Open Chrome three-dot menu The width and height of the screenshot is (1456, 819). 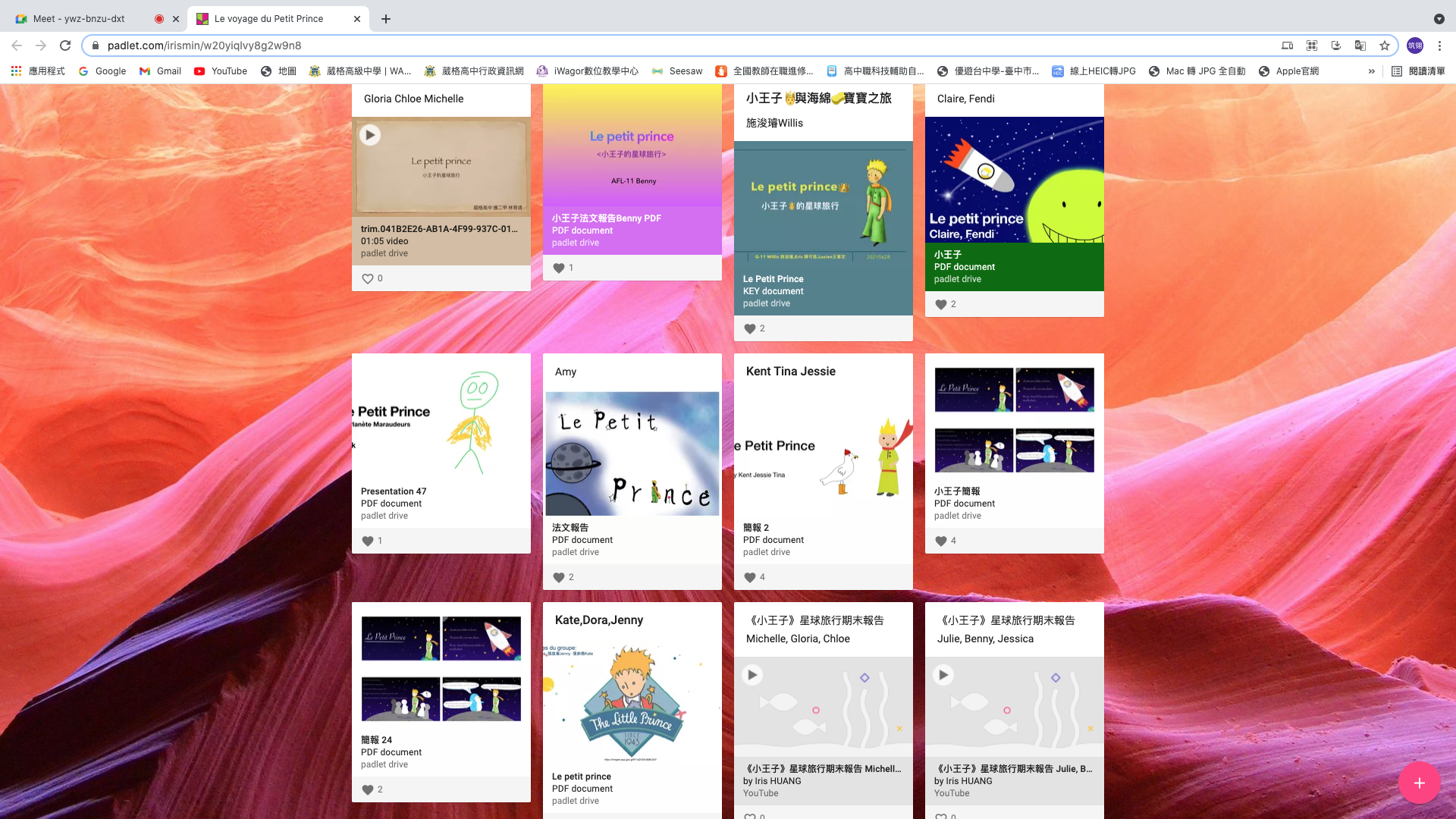pyautogui.click(x=1439, y=45)
